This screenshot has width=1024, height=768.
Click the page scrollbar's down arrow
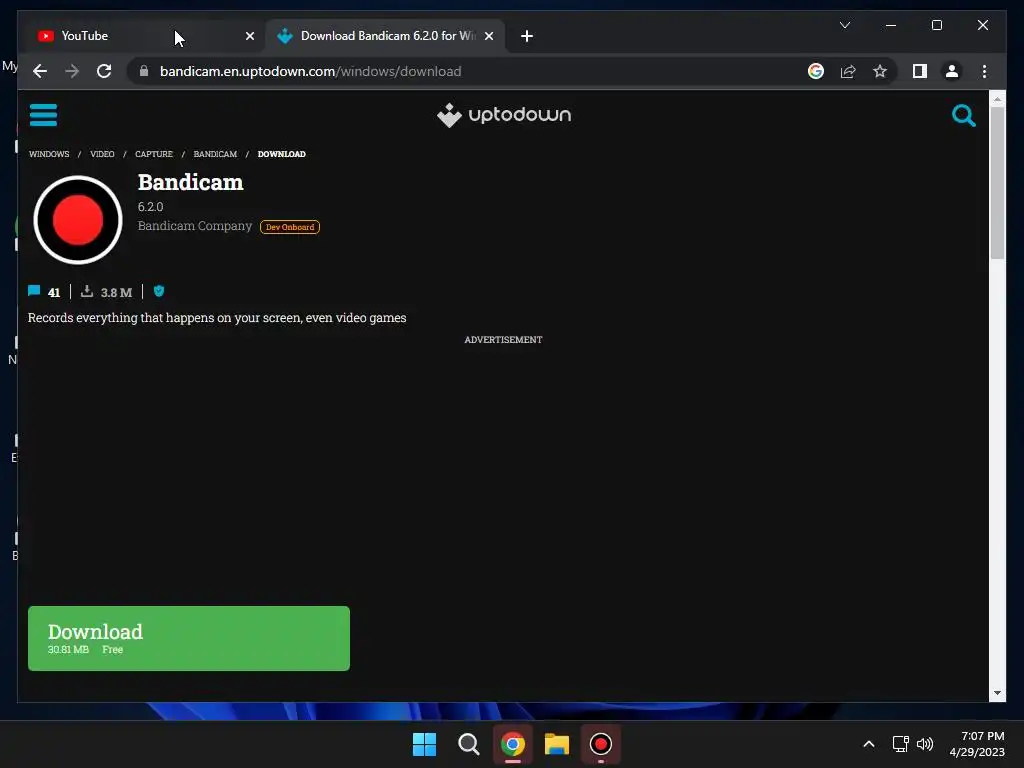click(997, 693)
